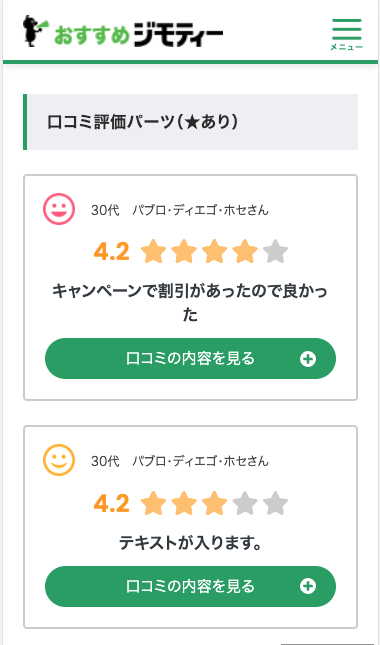Image resolution: width=380 pixels, height=645 pixels.
Task: Click the pink laughing face icon
Action: [59, 209]
